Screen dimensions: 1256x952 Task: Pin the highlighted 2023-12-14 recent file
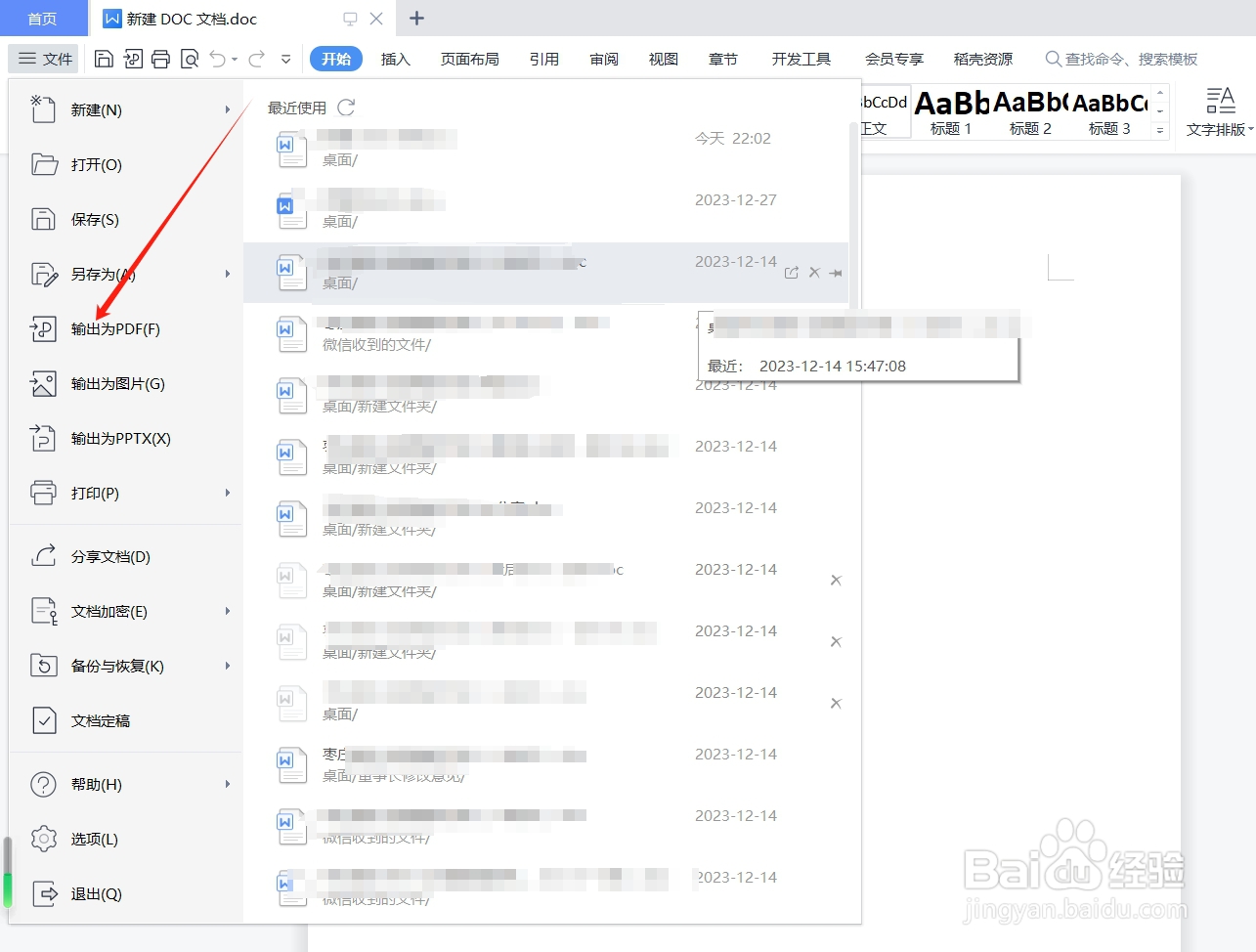coord(836,273)
